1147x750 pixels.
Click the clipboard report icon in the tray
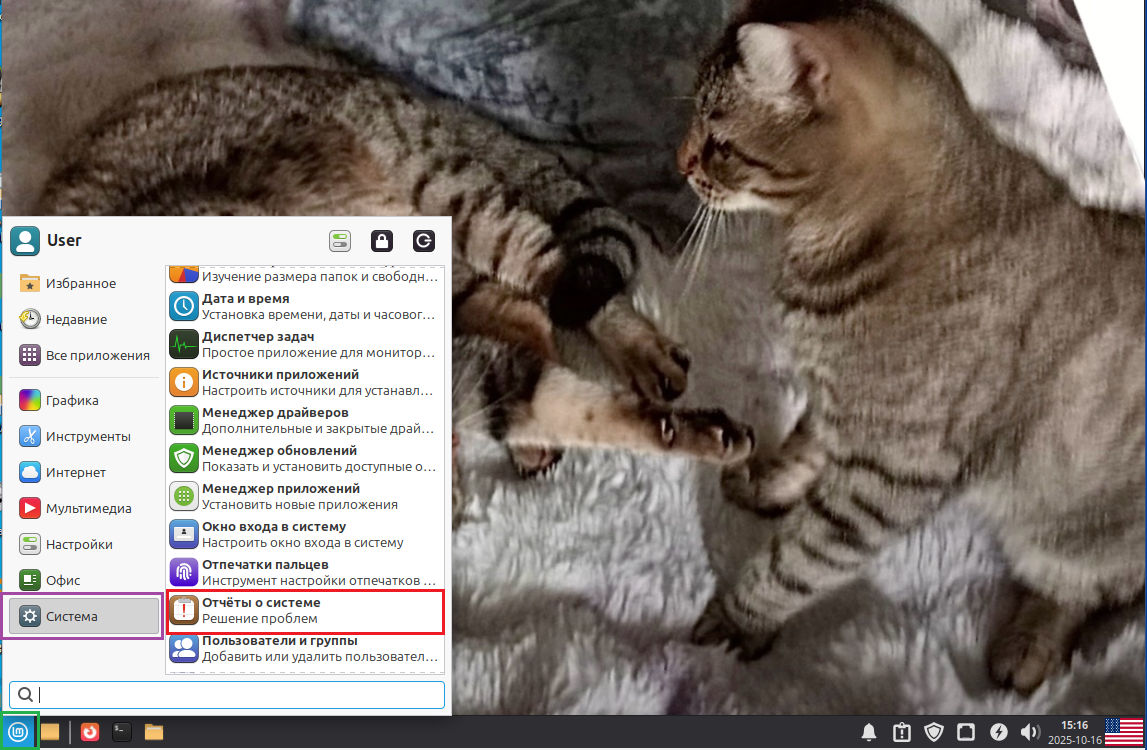click(x=901, y=731)
